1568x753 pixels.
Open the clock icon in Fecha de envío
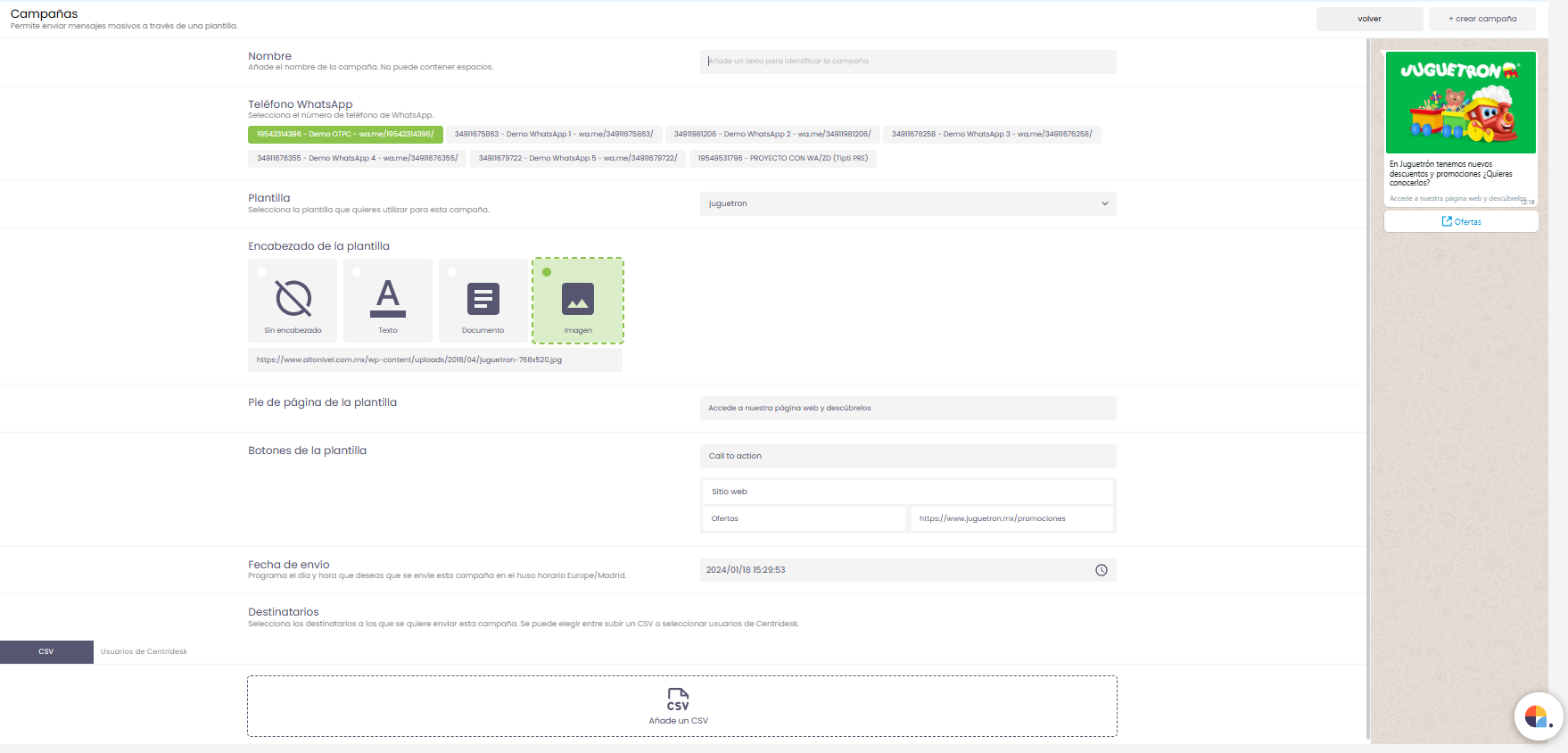coord(1102,570)
